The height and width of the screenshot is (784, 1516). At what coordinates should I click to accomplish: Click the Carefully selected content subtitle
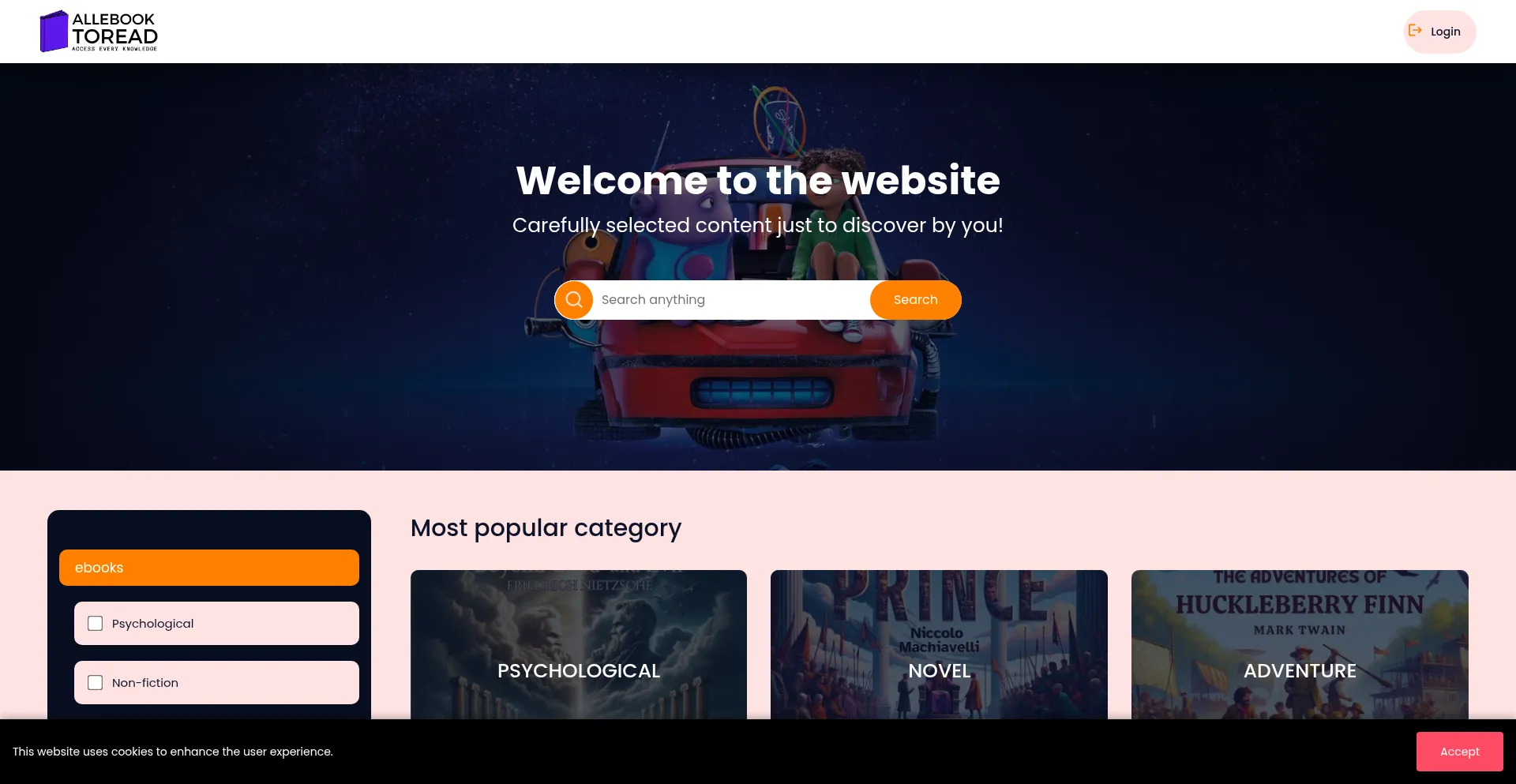[x=758, y=225]
